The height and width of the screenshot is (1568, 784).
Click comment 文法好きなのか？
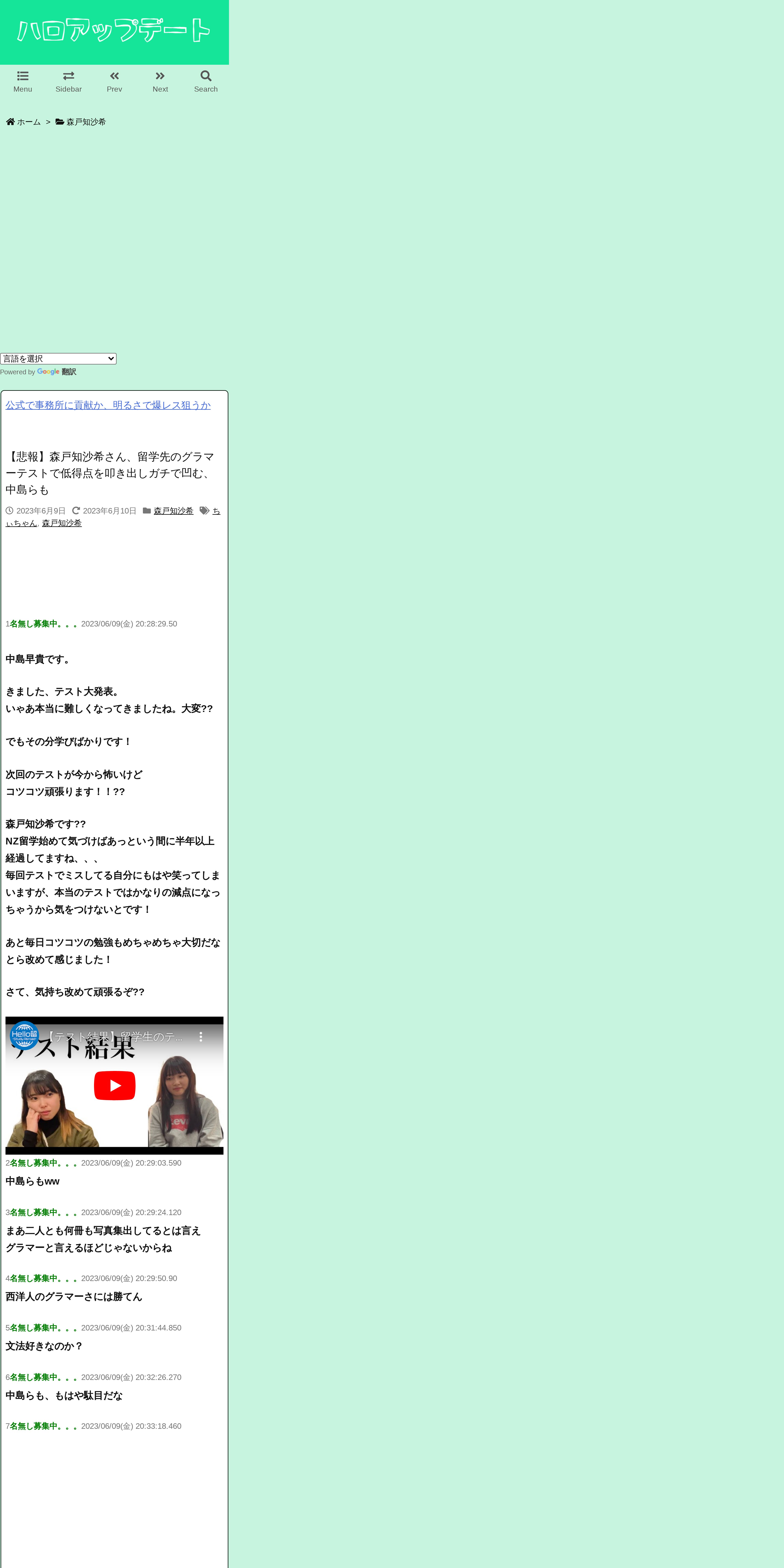tap(44, 1346)
